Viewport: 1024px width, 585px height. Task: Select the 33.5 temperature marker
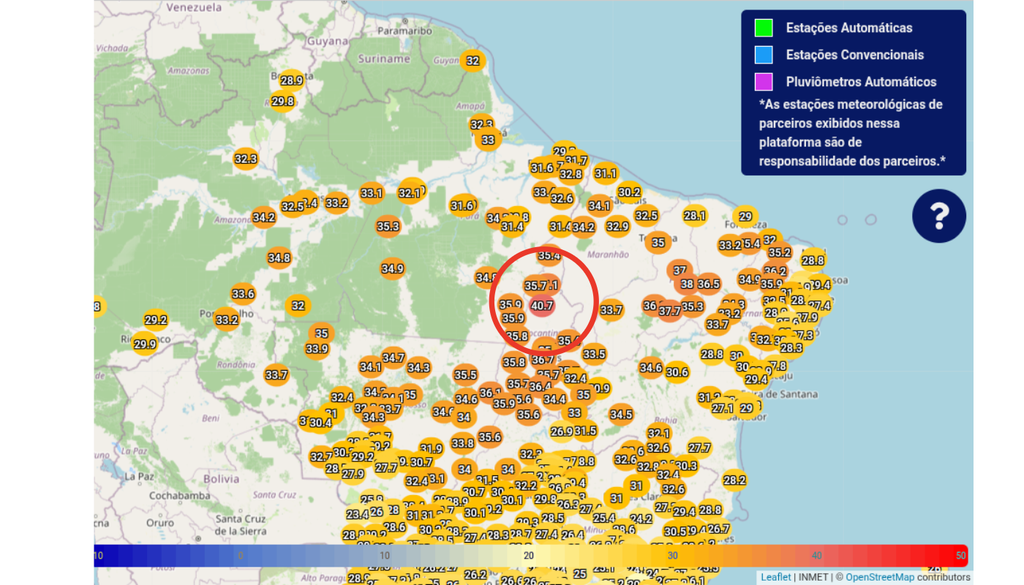(x=594, y=354)
